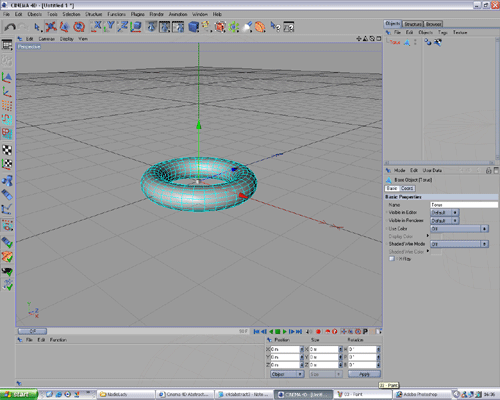Open the Object coordinate mode dropdown

coord(287,374)
